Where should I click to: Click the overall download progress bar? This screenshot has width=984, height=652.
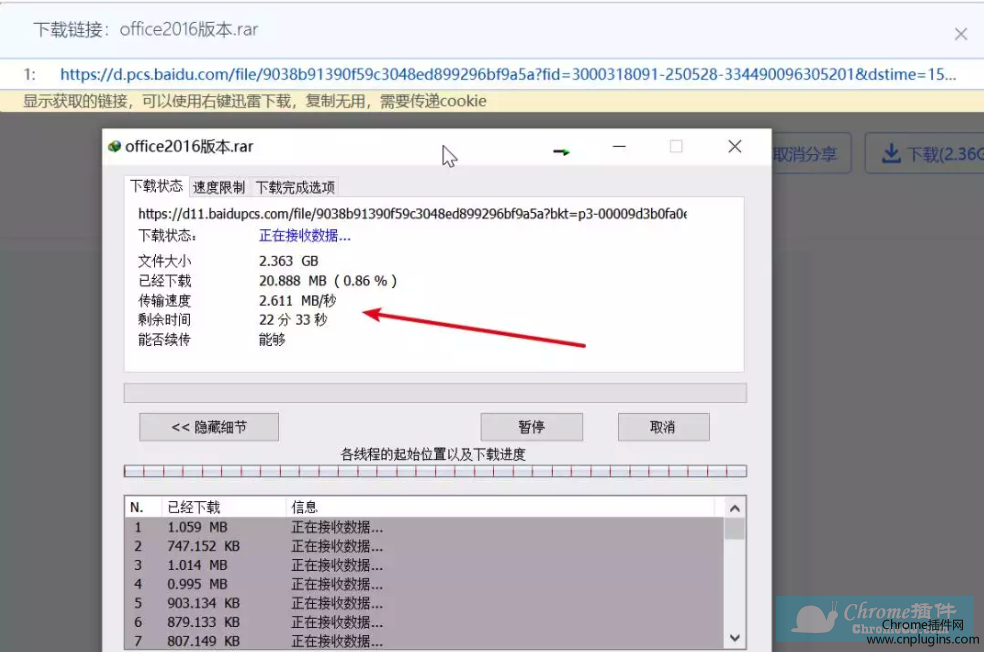pos(435,393)
